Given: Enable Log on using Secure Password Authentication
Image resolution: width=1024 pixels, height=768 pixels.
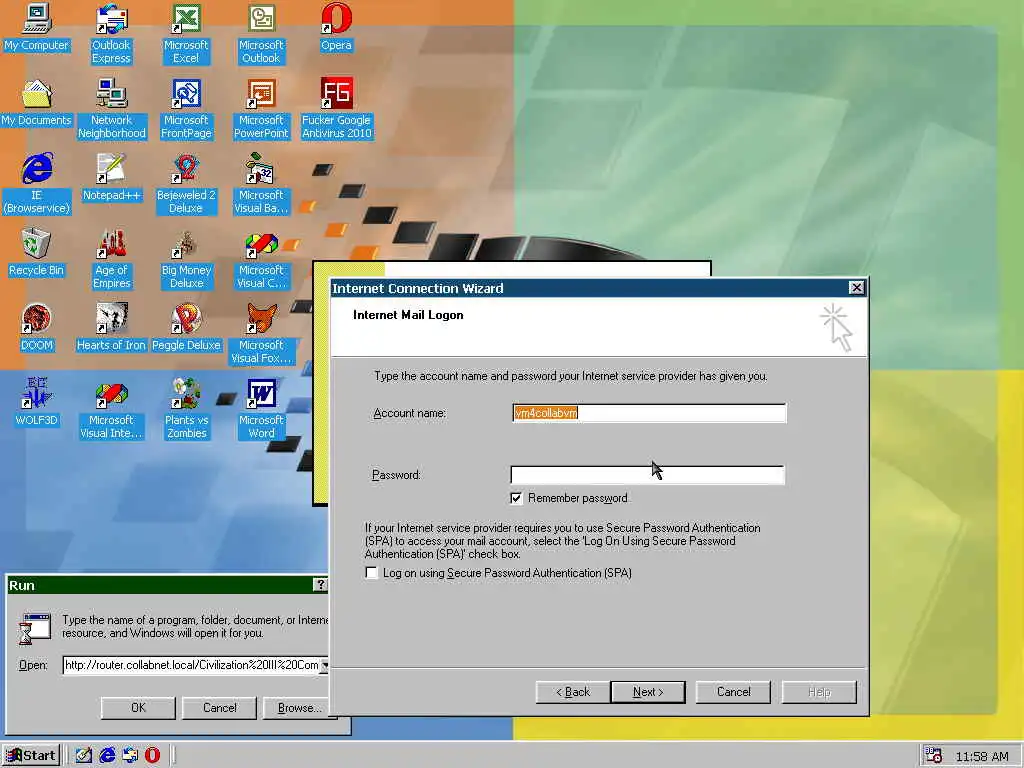Looking at the screenshot, I should [x=372, y=573].
